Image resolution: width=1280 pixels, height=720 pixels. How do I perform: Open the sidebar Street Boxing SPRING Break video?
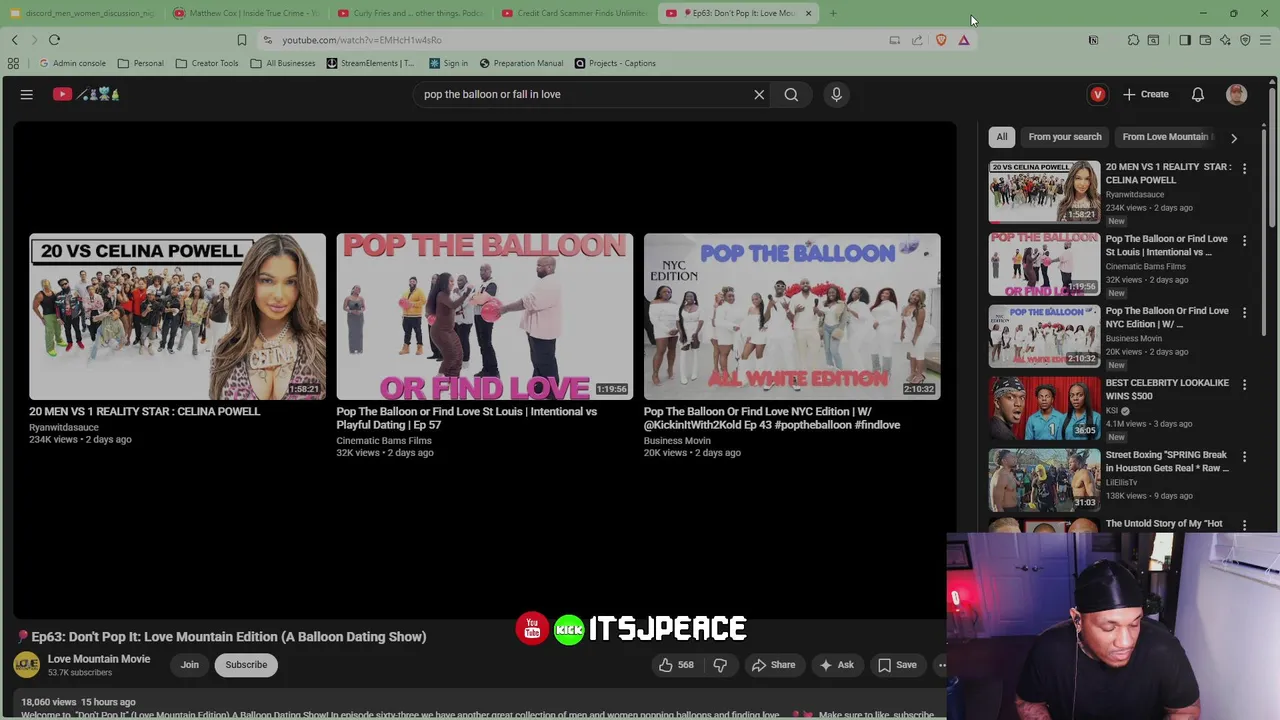pos(1044,480)
